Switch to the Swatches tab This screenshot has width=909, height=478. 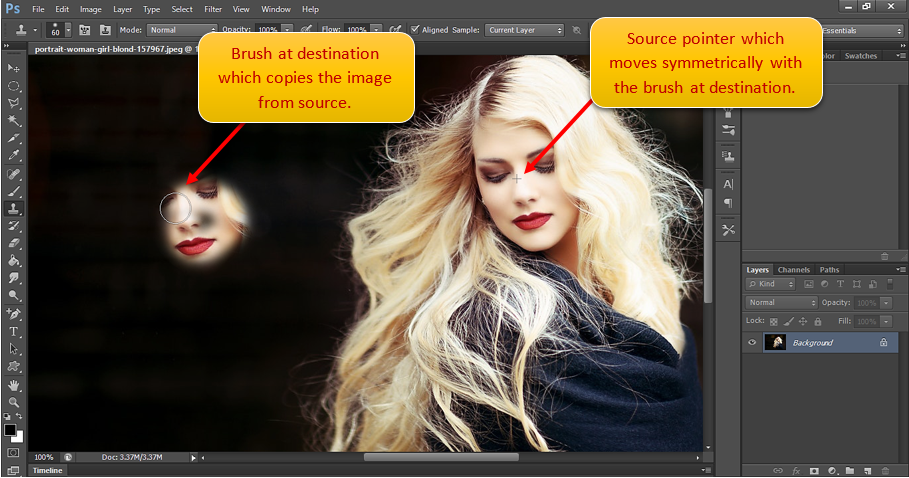click(x=860, y=56)
